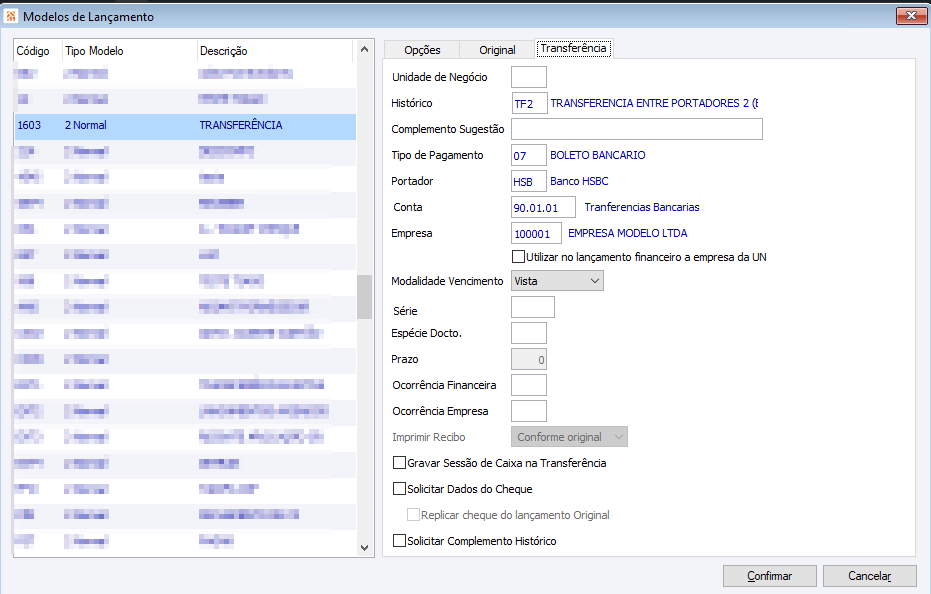Click the Portador field containing HSB
Viewport: 931px width, 594px height.
528,181
